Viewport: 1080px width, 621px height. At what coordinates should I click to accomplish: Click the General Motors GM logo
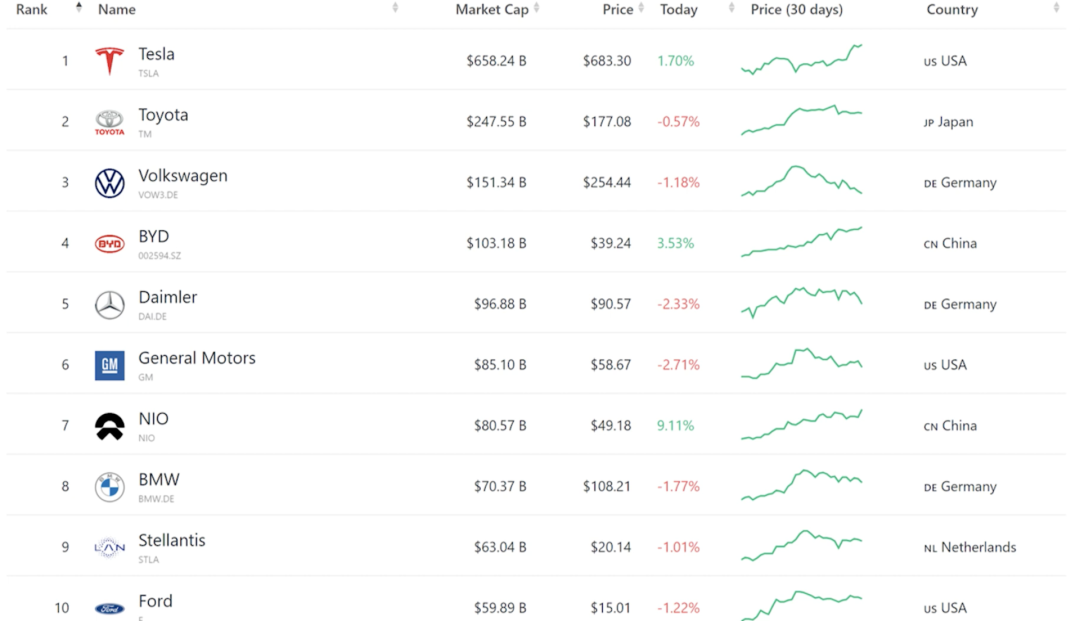pos(109,366)
